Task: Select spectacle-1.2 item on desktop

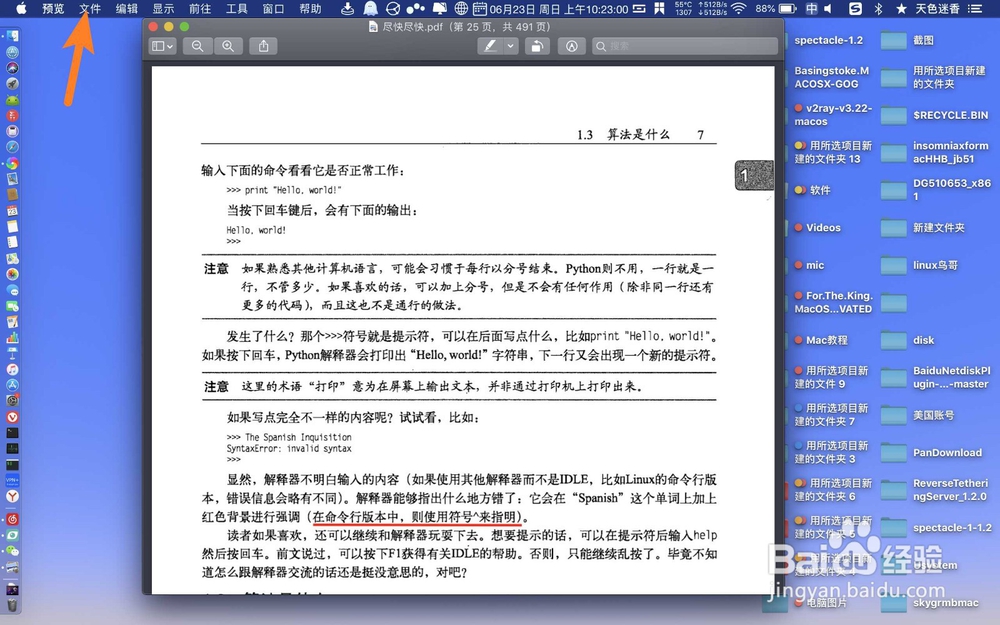Action: point(828,40)
